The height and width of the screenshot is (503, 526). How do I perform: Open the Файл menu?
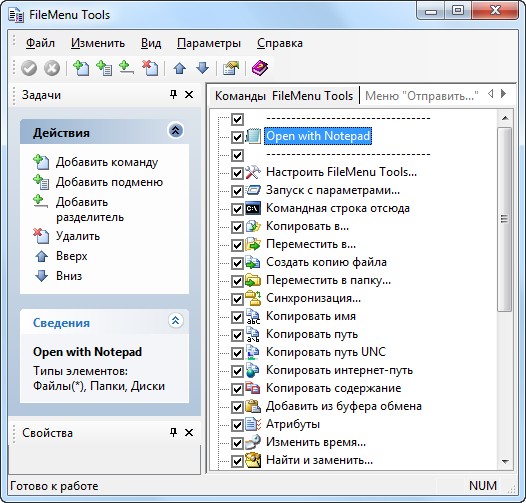point(40,43)
